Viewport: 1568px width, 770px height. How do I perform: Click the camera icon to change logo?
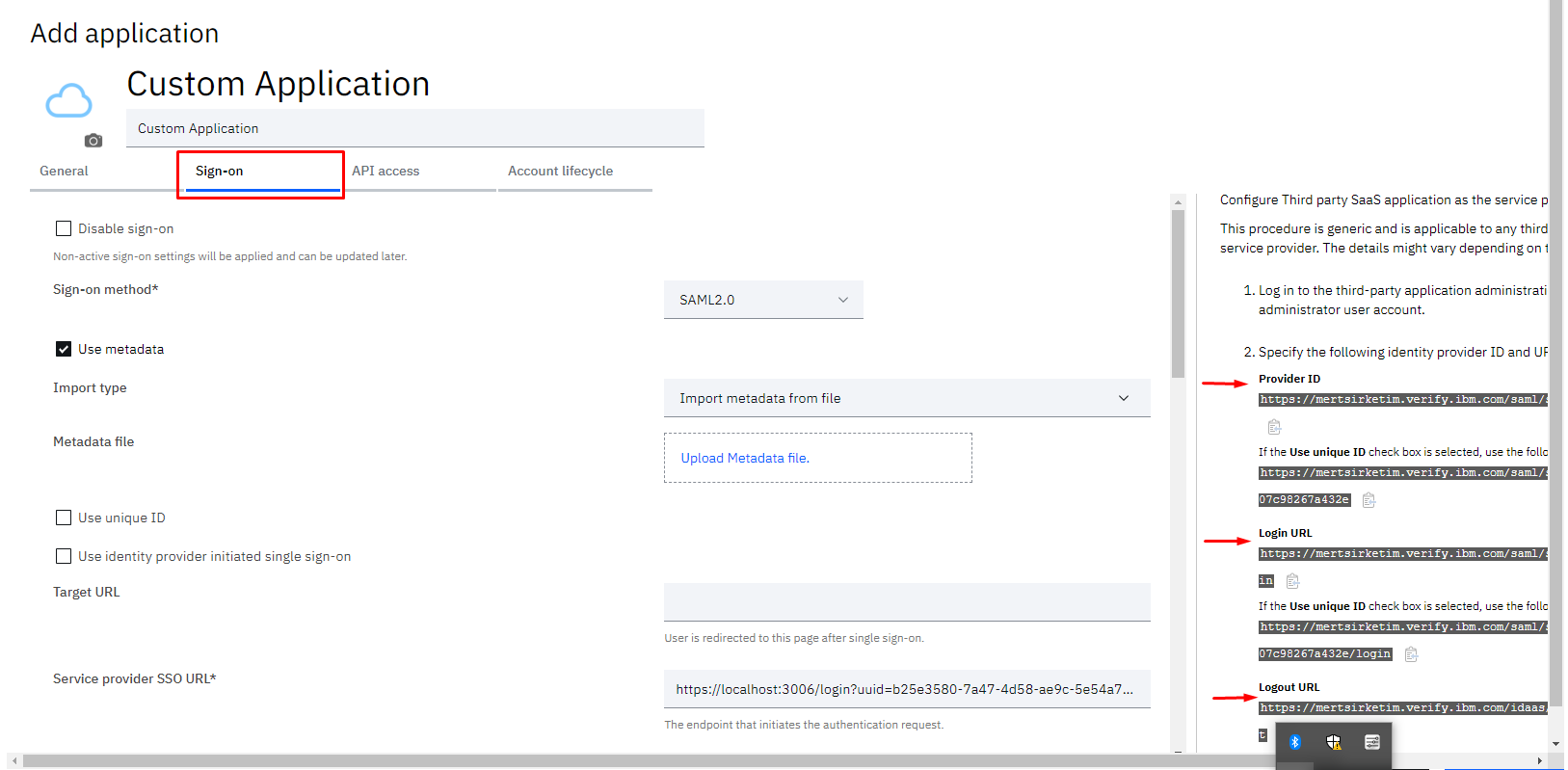(x=93, y=141)
